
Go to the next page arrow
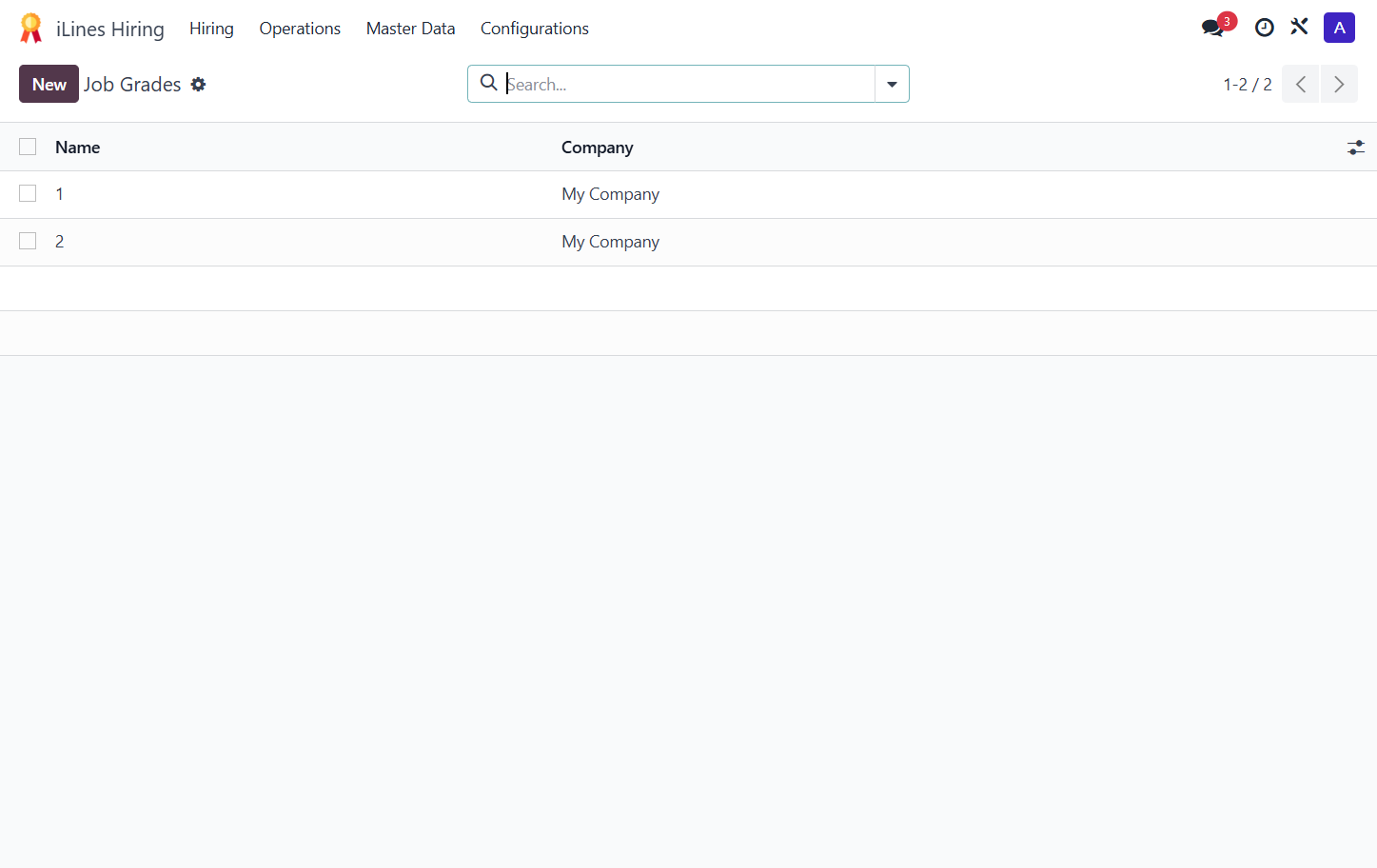click(1339, 84)
